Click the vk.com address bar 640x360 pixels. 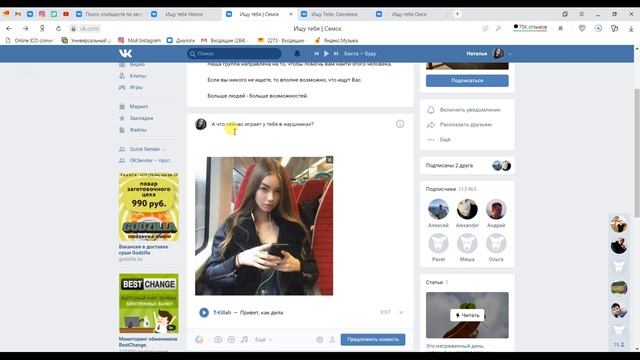[90, 29]
